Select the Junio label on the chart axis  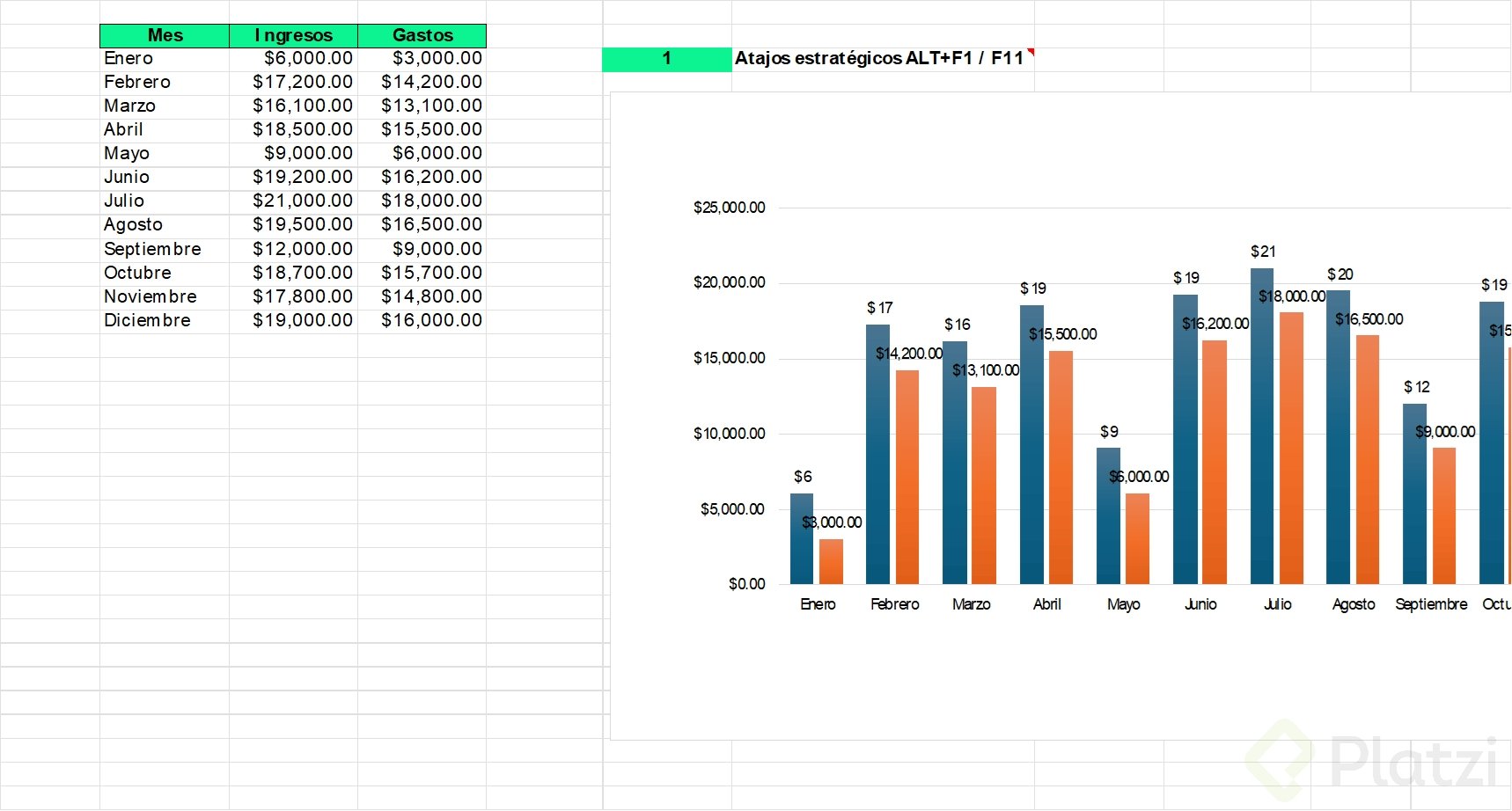pos(1200,604)
